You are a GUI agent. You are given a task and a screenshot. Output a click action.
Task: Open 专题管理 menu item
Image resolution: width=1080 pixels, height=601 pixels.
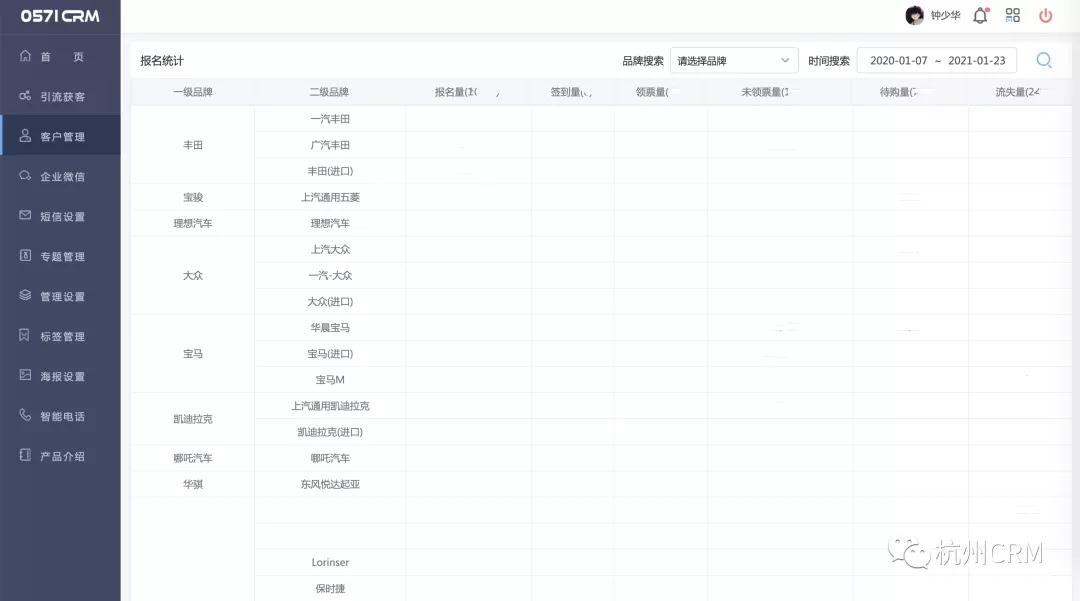click(61, 256)
